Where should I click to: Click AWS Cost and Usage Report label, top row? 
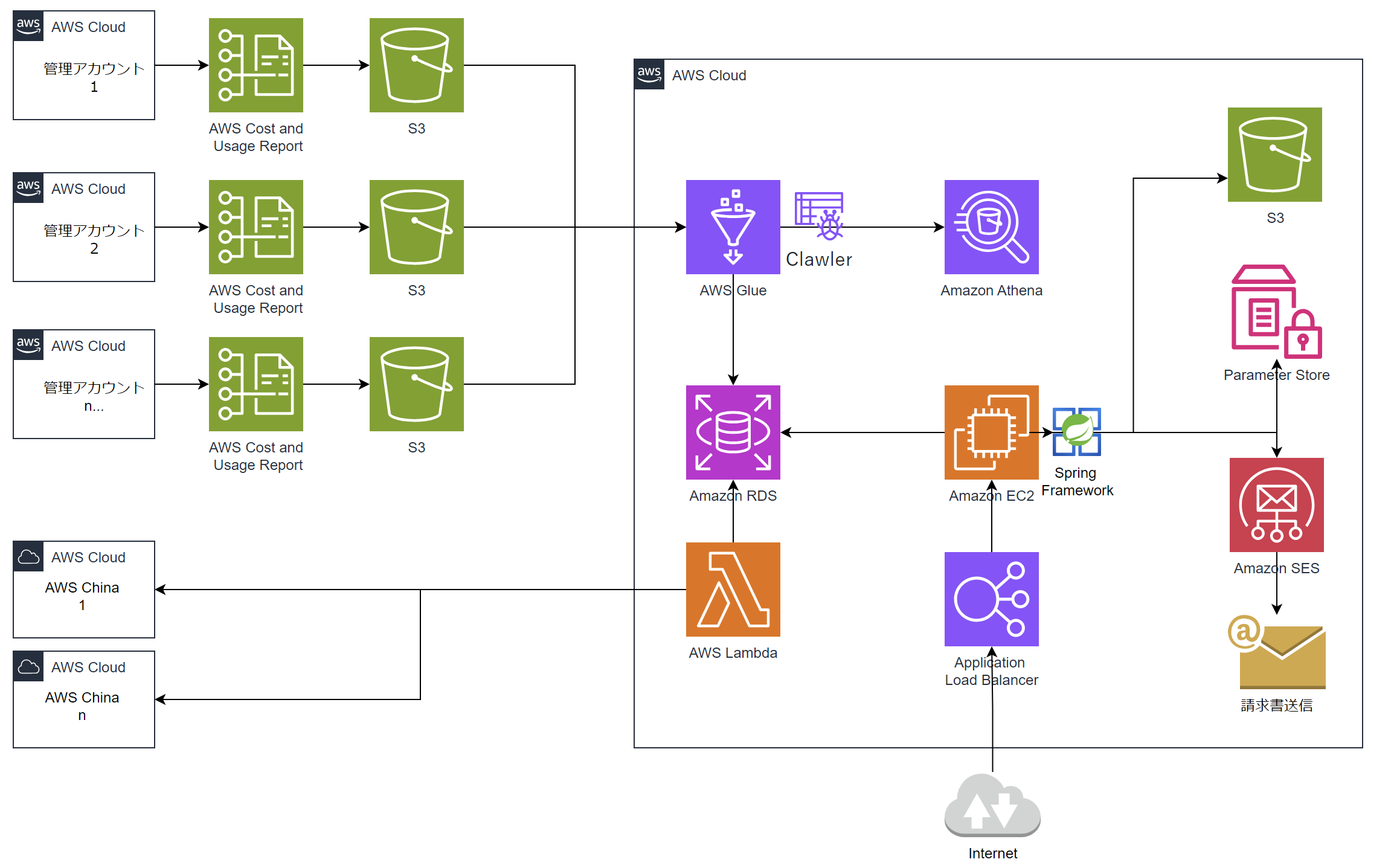[256, 137]
